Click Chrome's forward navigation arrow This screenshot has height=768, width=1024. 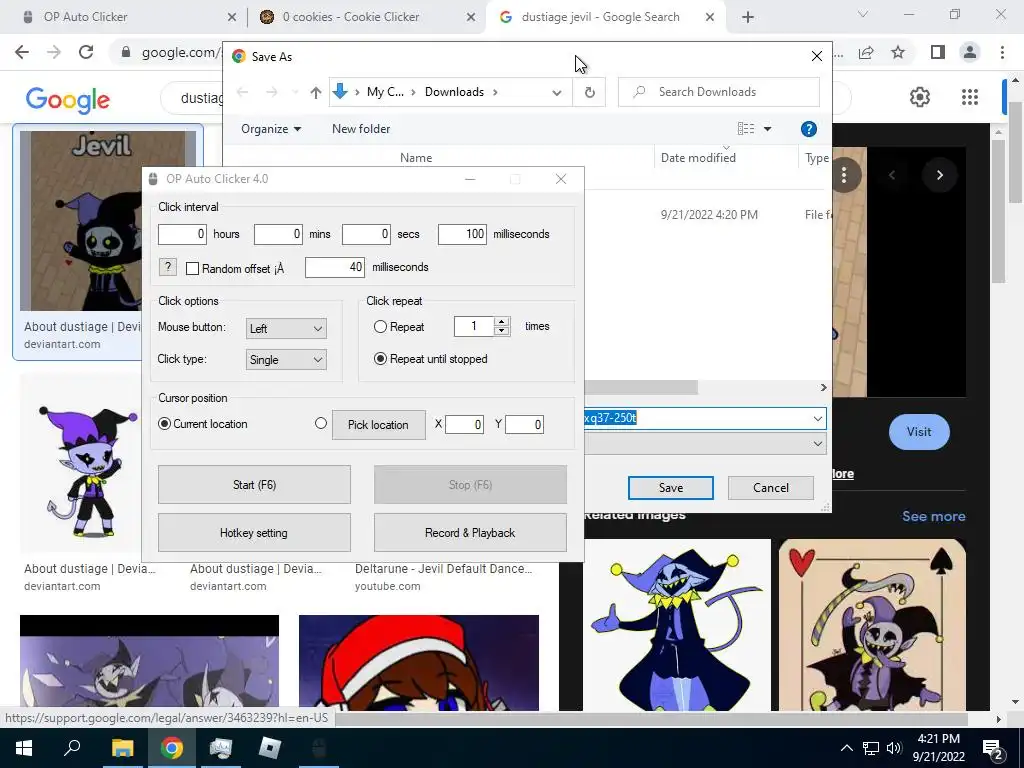54,52
